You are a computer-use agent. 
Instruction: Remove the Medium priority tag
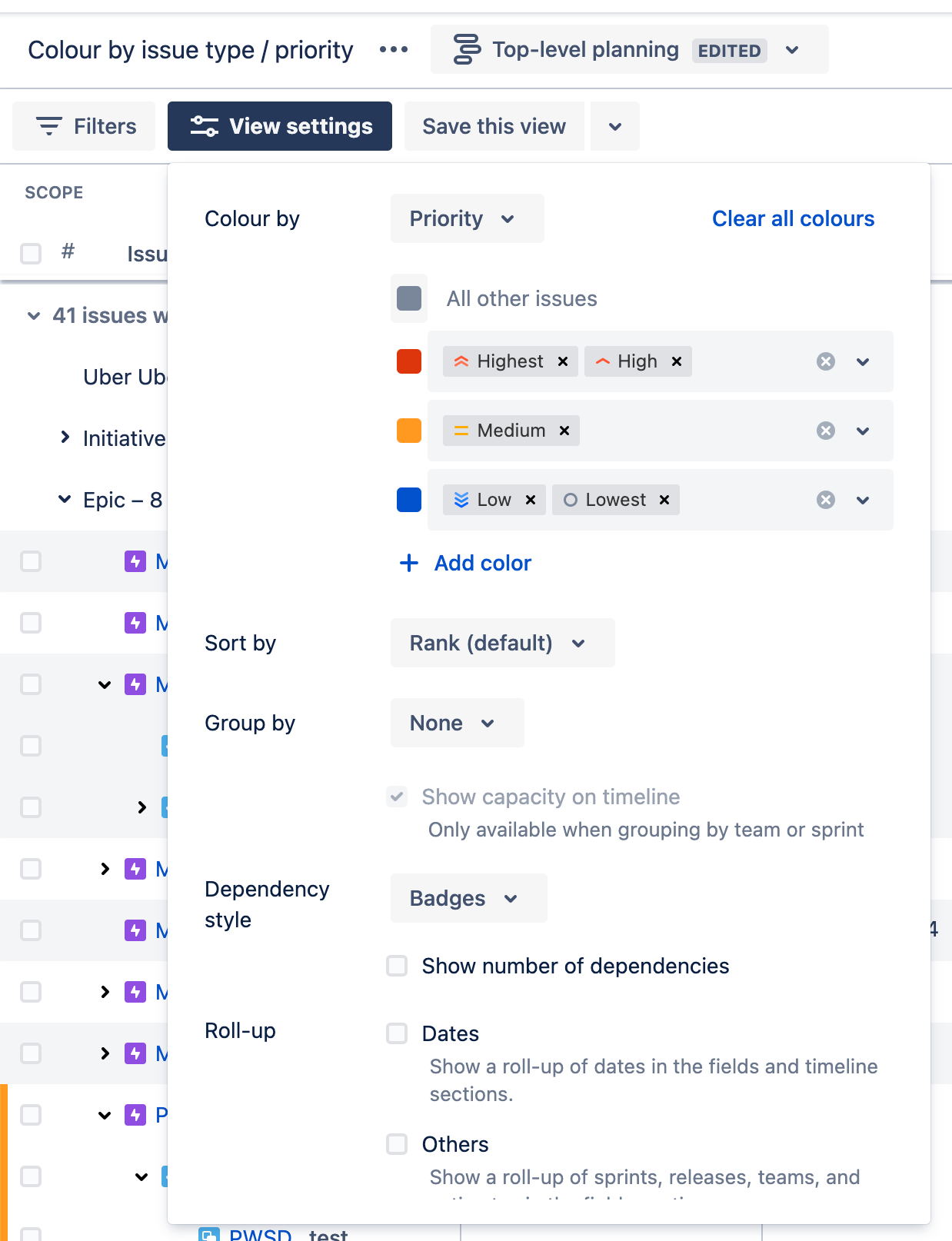[564, 431]
